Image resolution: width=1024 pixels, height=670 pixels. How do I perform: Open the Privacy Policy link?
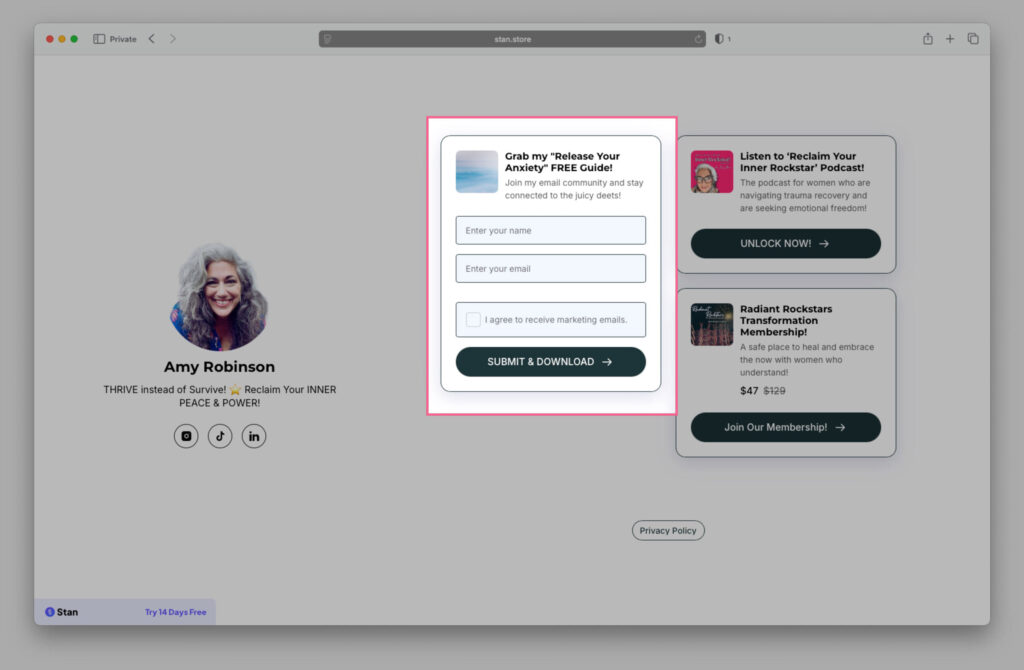(668, 531)
